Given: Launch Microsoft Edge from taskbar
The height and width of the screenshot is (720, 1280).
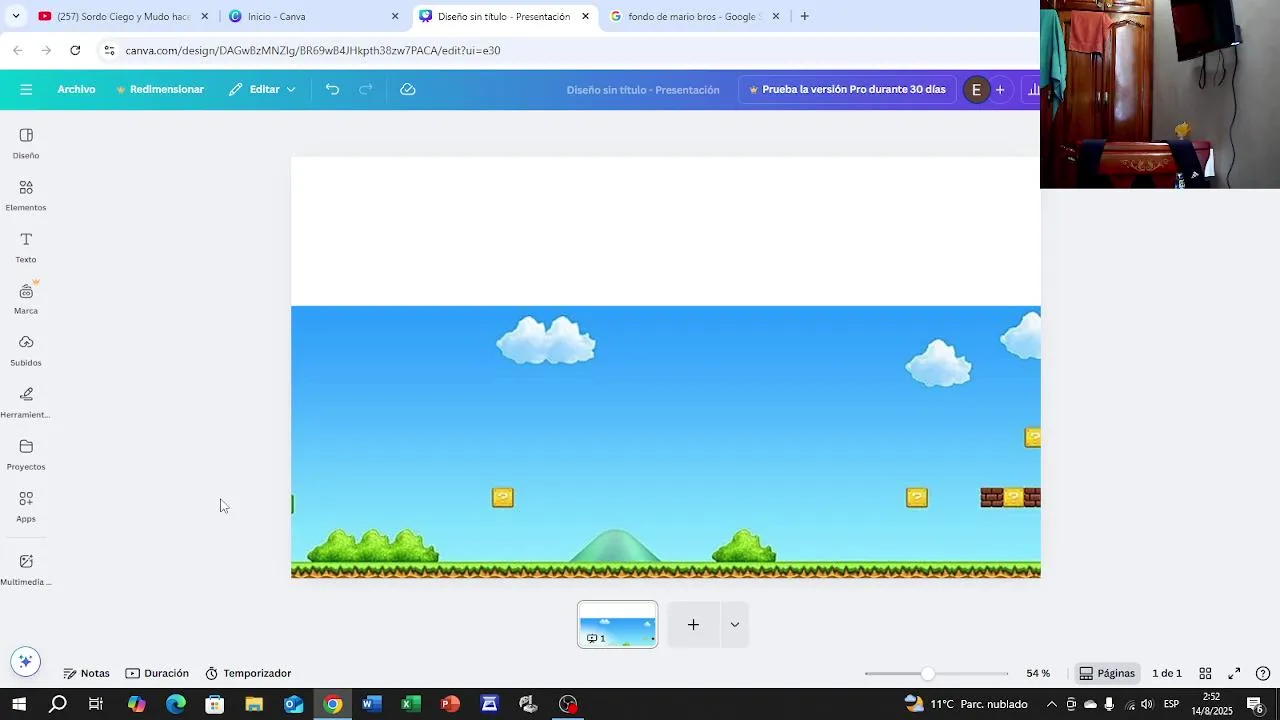Looking at the screenshot, I should point(176,704).
